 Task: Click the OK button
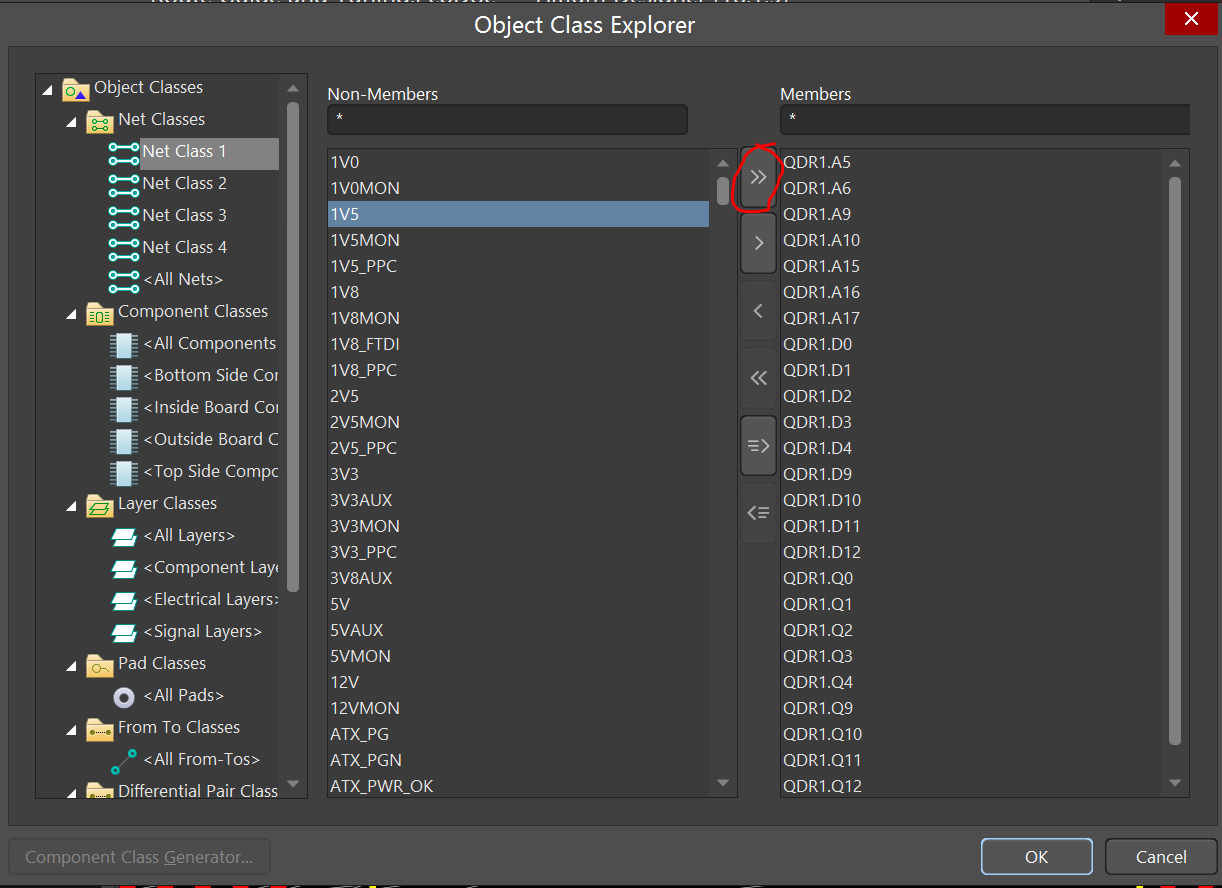pos(1037,857)
